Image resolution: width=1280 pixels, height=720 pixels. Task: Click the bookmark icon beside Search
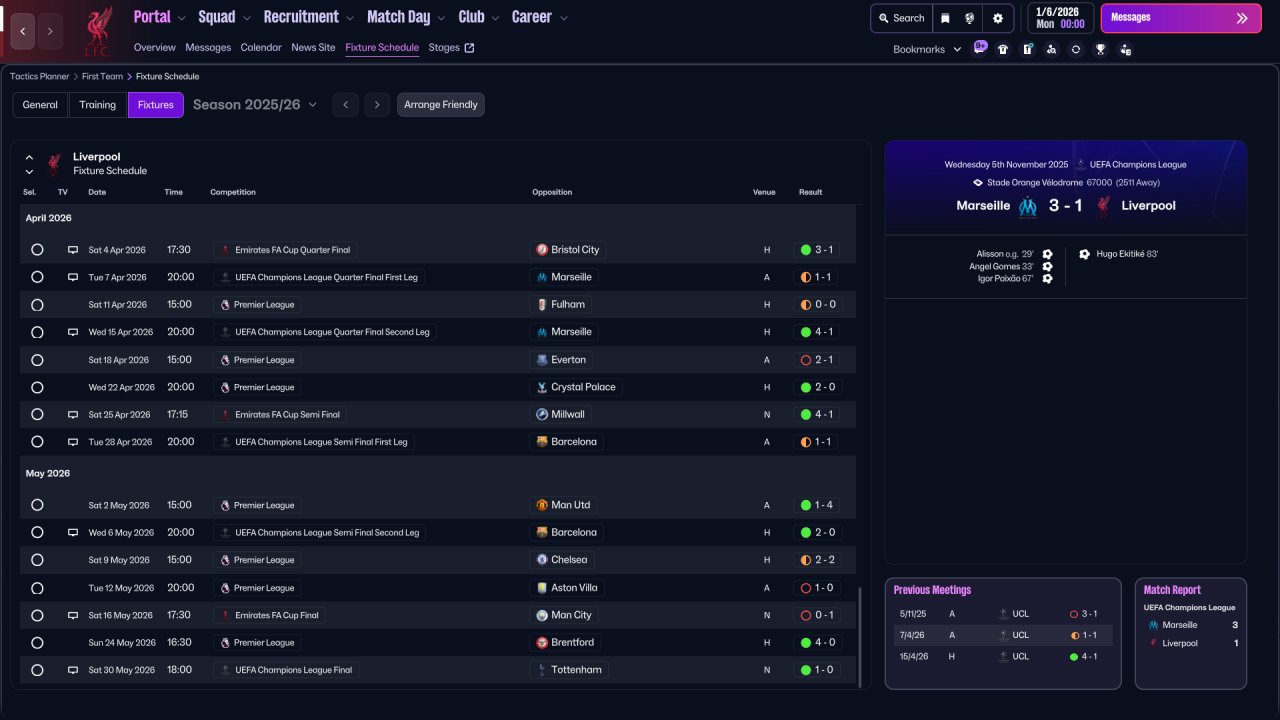(945, 18)
